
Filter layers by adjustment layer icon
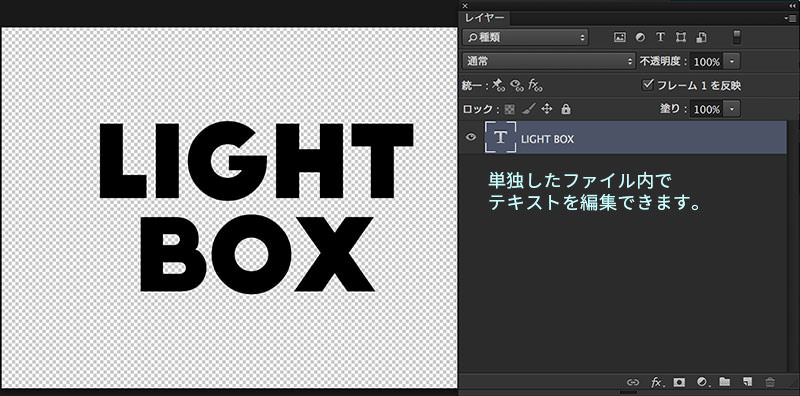coord(640,37)
